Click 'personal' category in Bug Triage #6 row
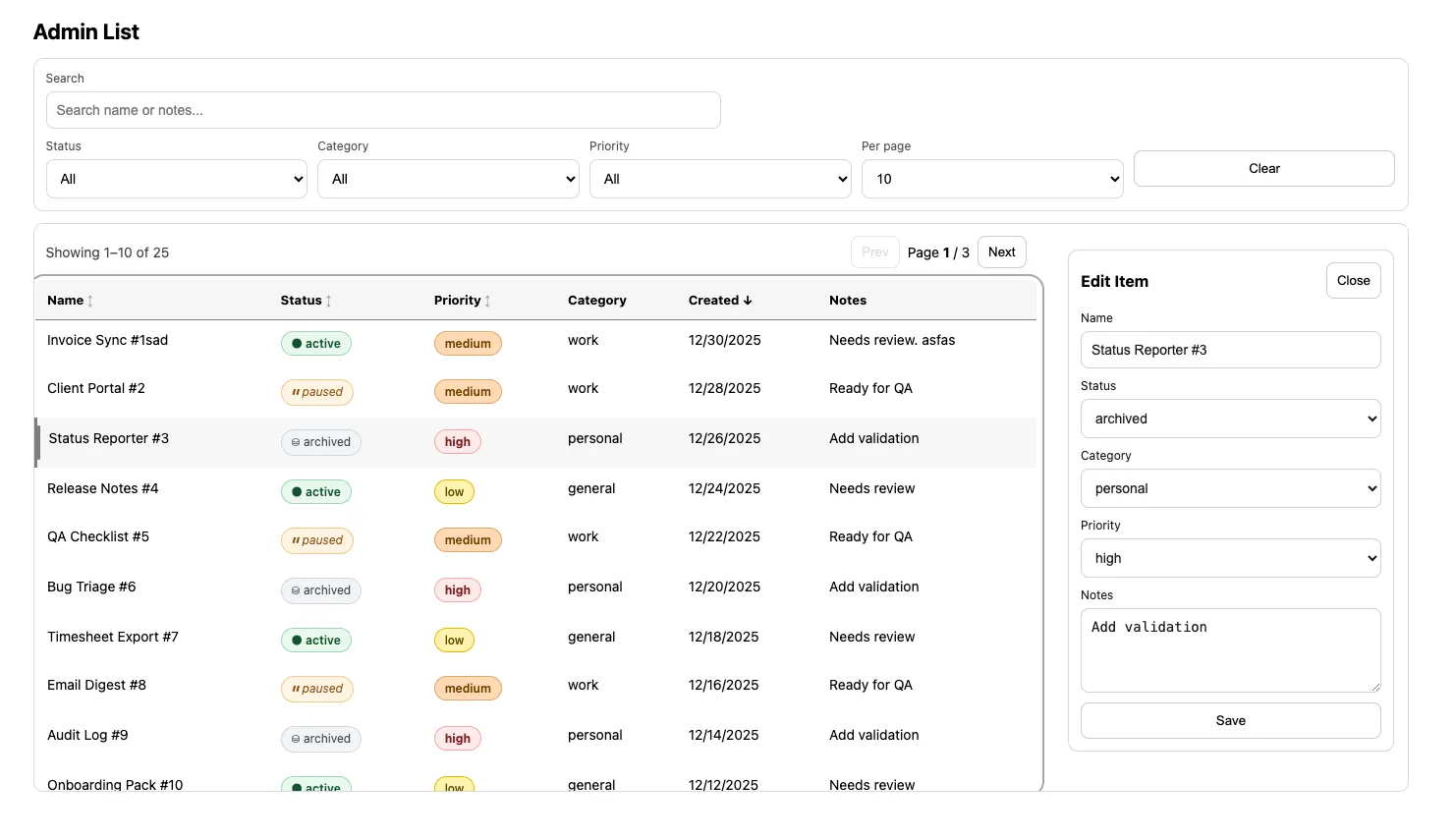Viewport: 1455px width, 840px height. coord(595,587)
